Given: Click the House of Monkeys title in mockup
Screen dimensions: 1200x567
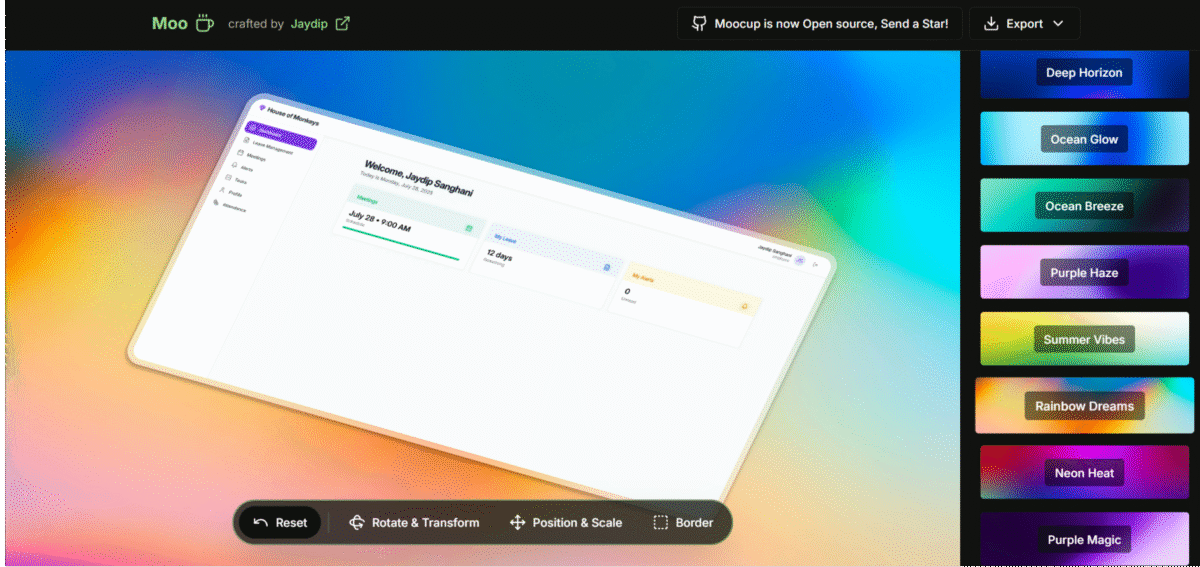Looking at the screenshot, I should [x=293, y=116].
